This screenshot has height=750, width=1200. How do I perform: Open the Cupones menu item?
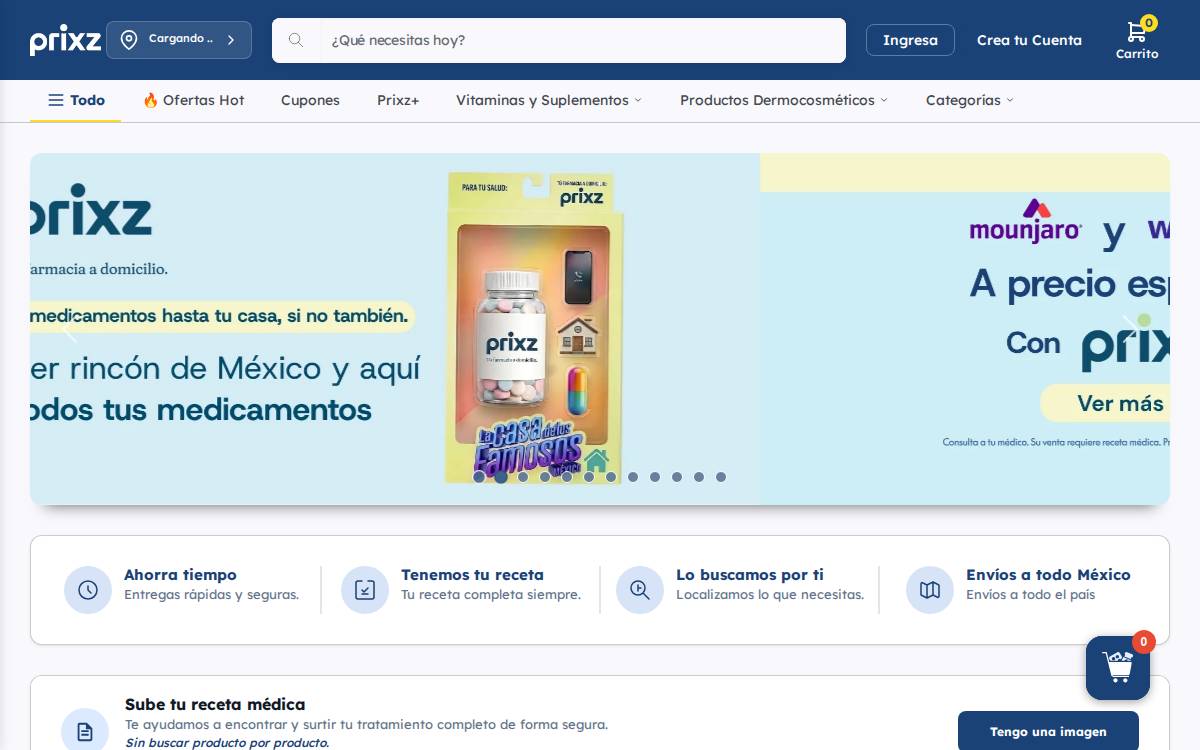[x=310, y=100]
